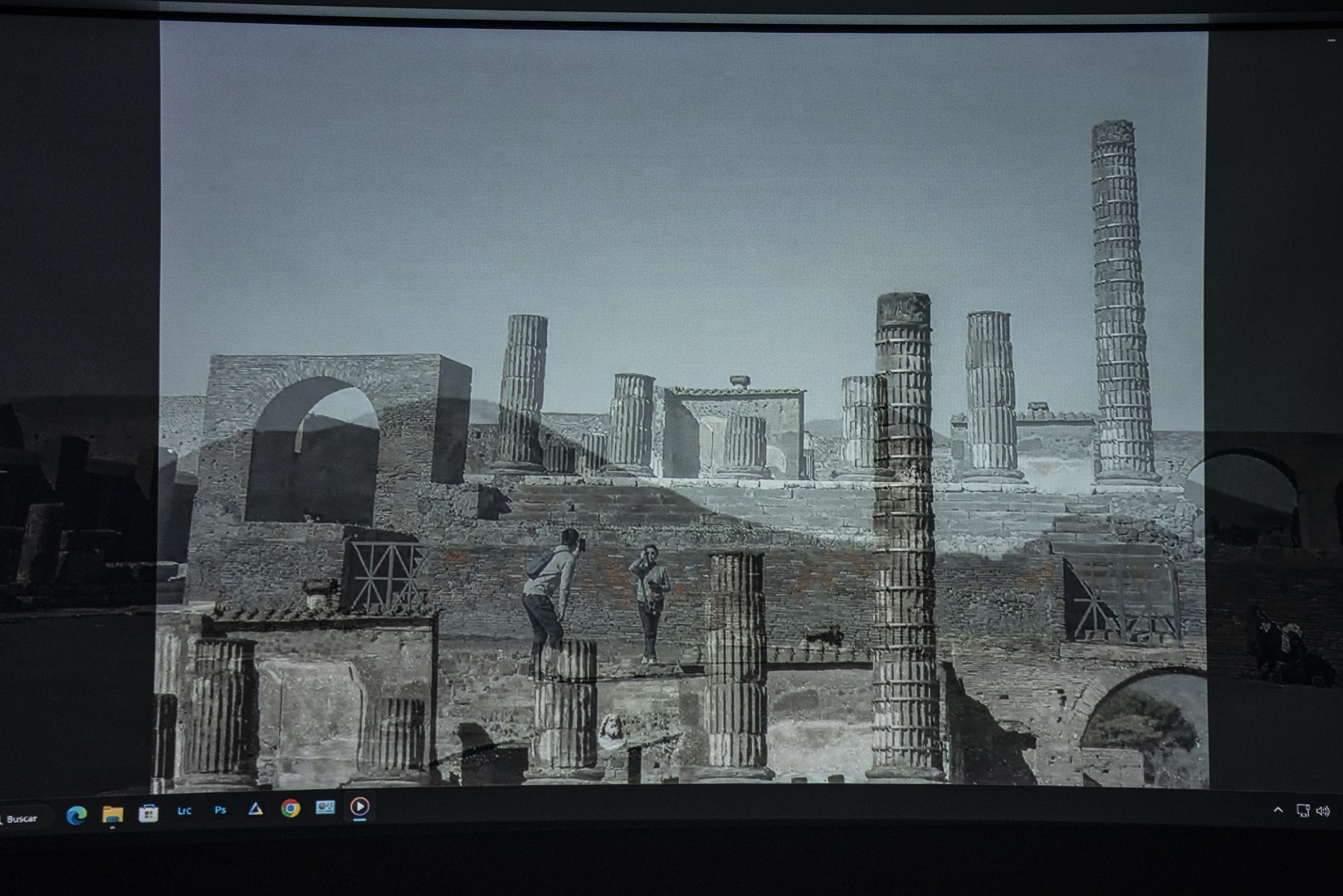The width and height of the screenshot is (1343, 896).
Task: Launch Microsoft Store from the taskbar
Action: click(x=148, y=813)
